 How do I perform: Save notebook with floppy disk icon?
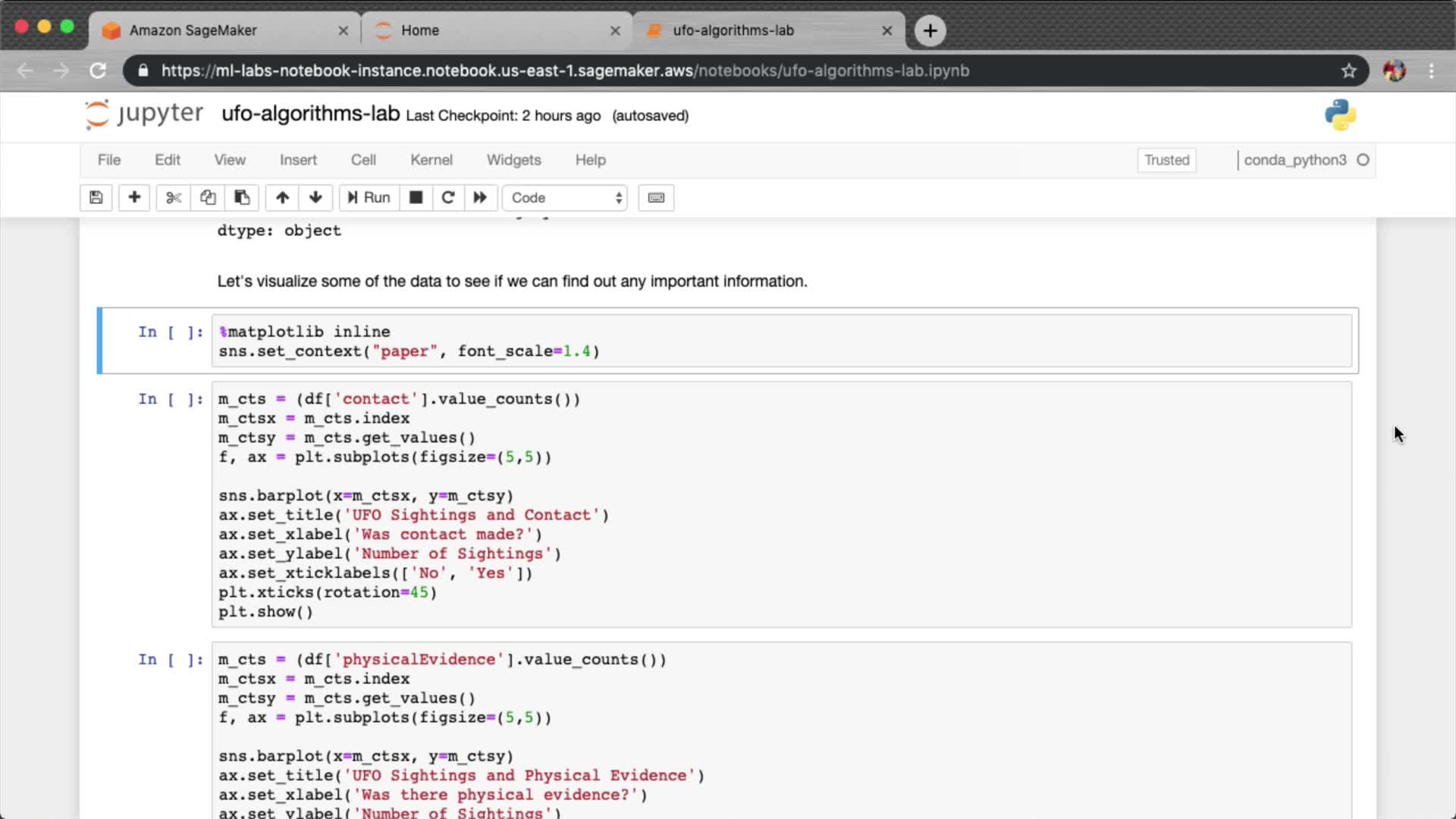click(x=96, y=198)
